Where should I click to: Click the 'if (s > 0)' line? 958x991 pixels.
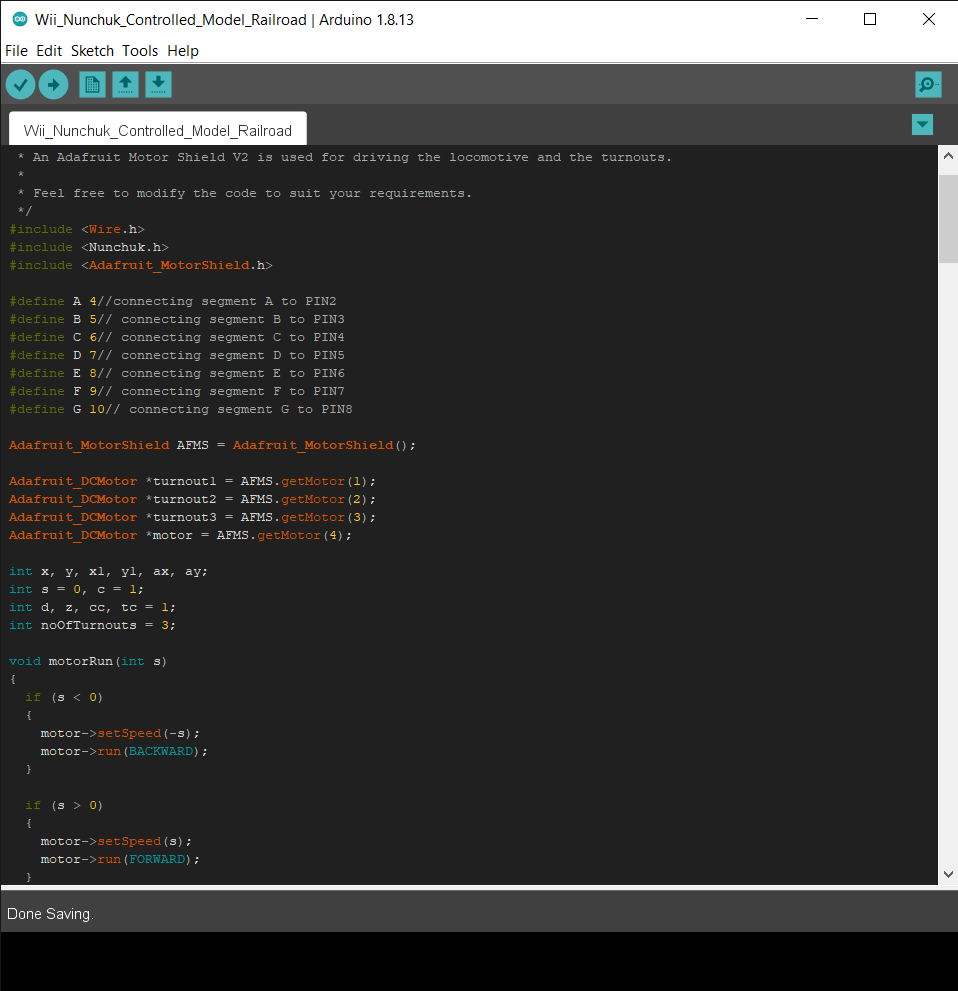(64, 805)
